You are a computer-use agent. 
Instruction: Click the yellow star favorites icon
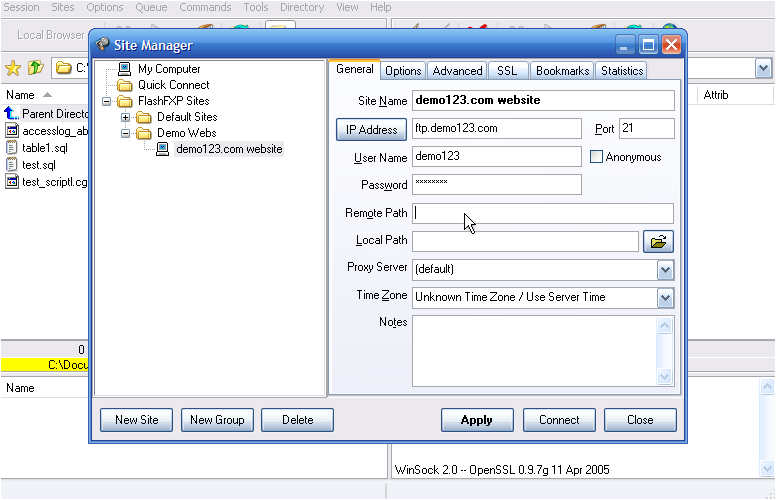click(x=13, y=68)
